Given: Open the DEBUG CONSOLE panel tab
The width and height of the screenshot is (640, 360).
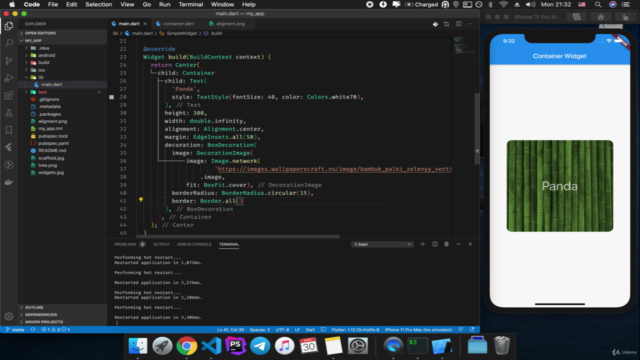Looking at the screenshot, I should click(194, 244).
